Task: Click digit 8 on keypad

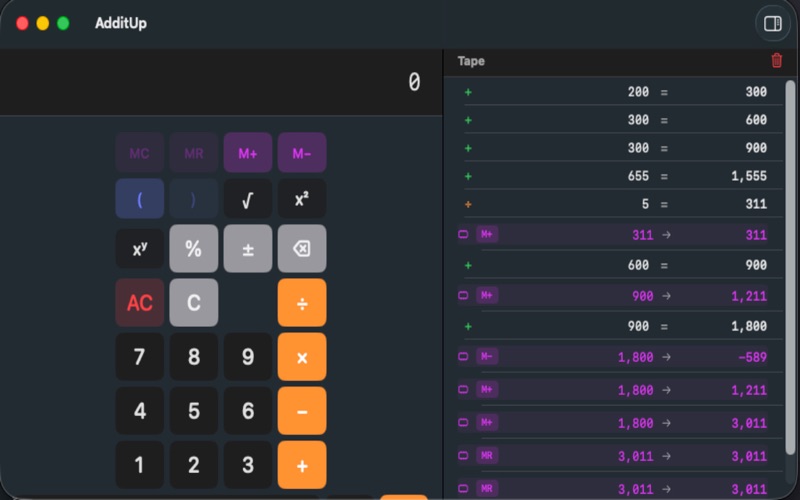Action: tap(194, 357)
